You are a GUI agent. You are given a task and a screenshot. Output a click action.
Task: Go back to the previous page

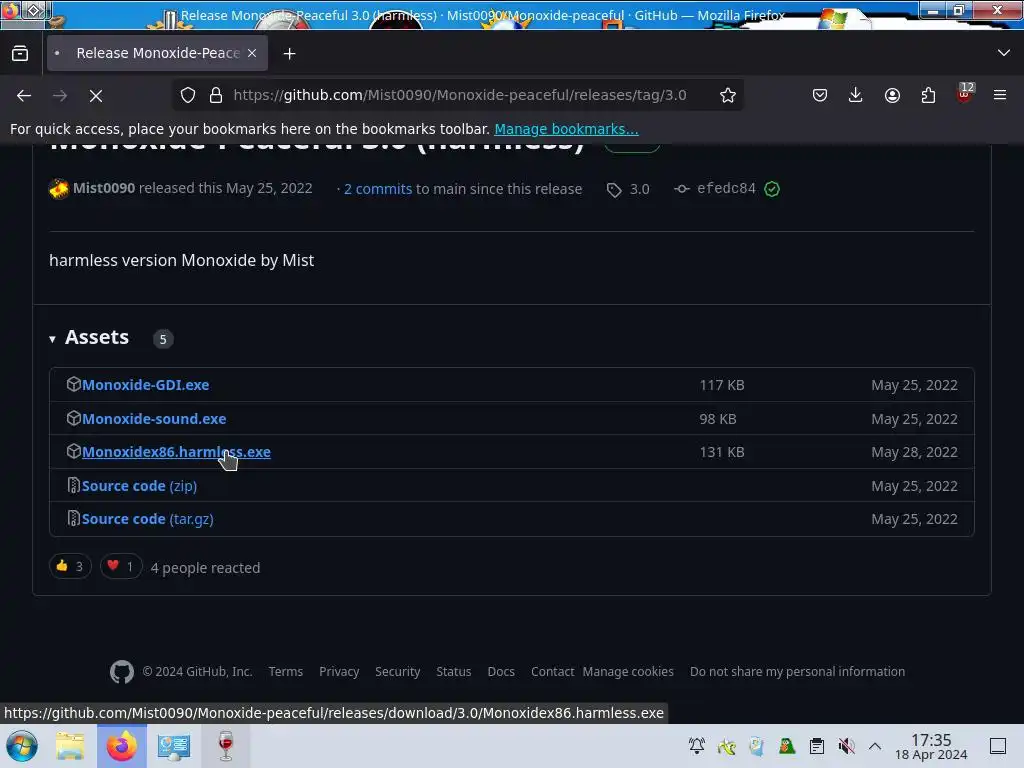pyautogui.click(x=24, y=96)
